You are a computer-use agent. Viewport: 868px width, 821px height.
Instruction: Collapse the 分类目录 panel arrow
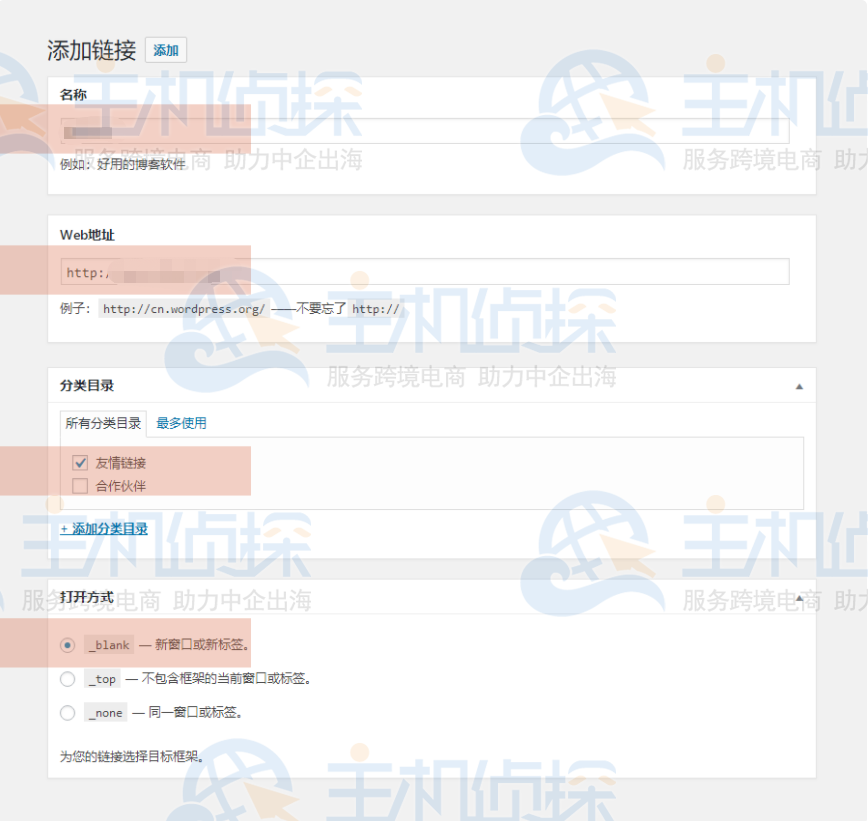799,386
